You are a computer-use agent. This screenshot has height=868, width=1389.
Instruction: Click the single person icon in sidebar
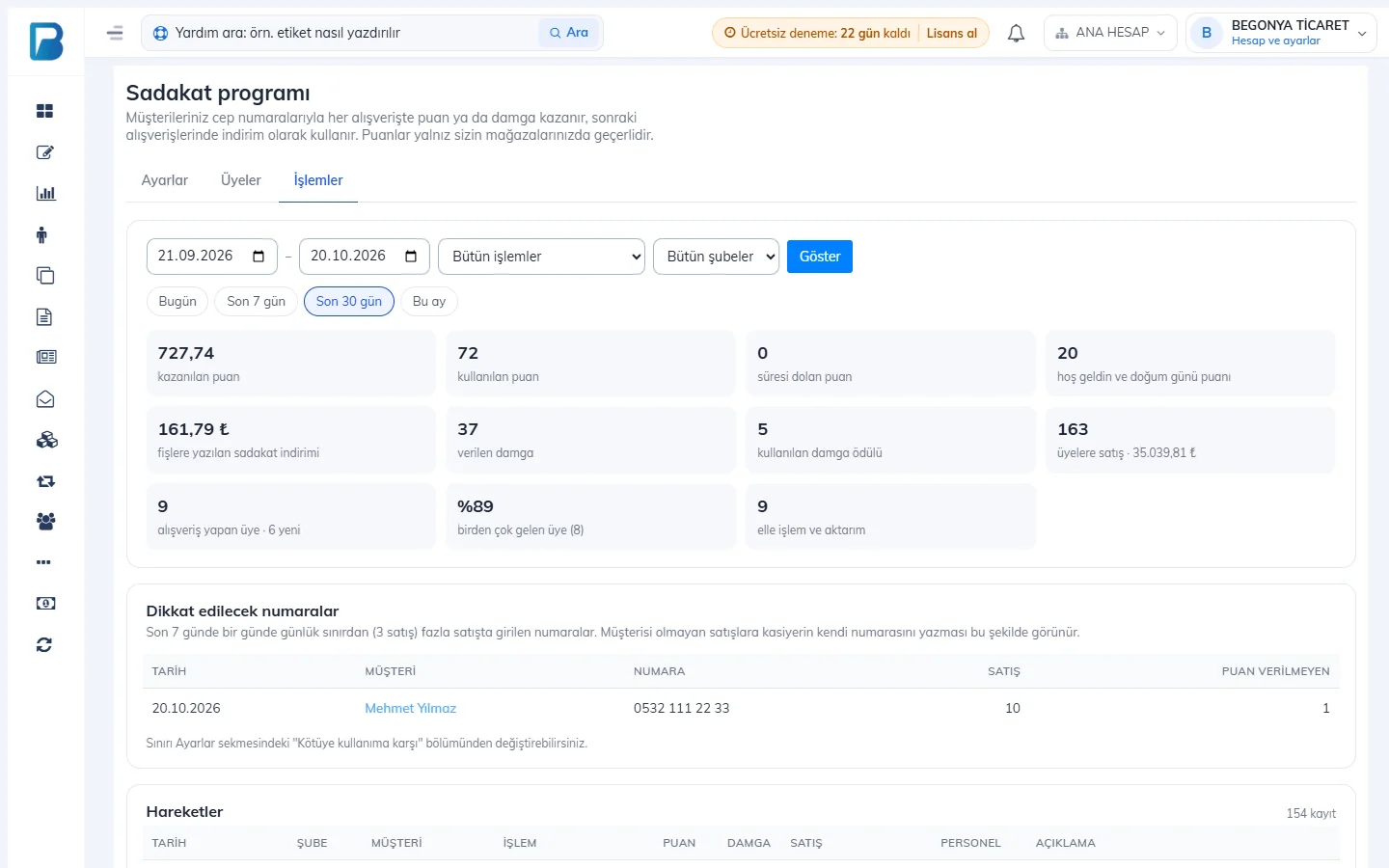click(41, 234)
